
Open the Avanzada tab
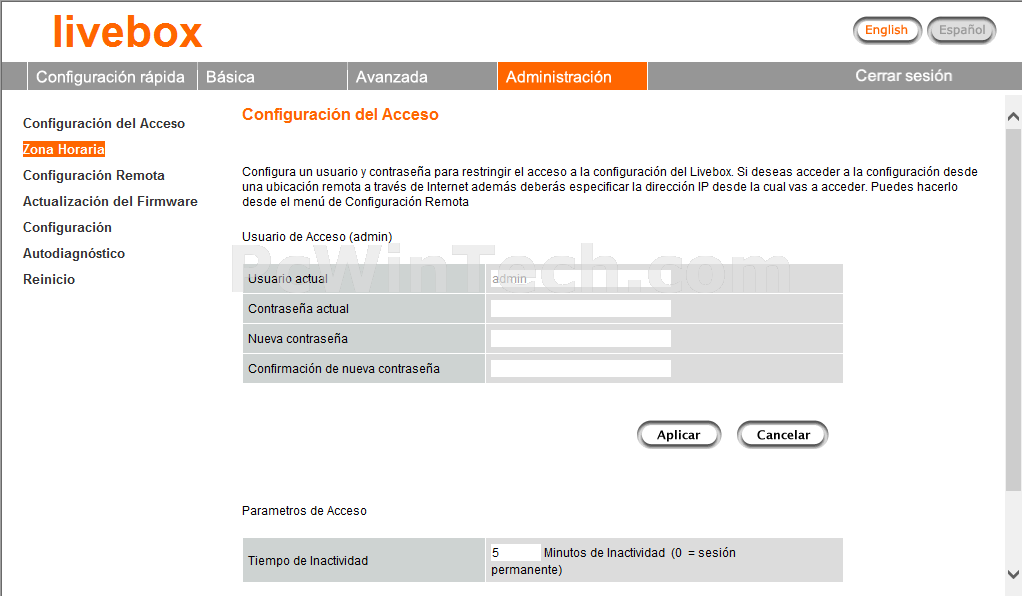tap(422, 76)
